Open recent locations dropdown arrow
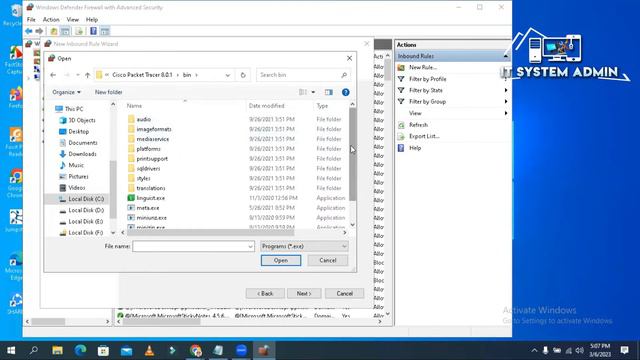 (78, 75)
